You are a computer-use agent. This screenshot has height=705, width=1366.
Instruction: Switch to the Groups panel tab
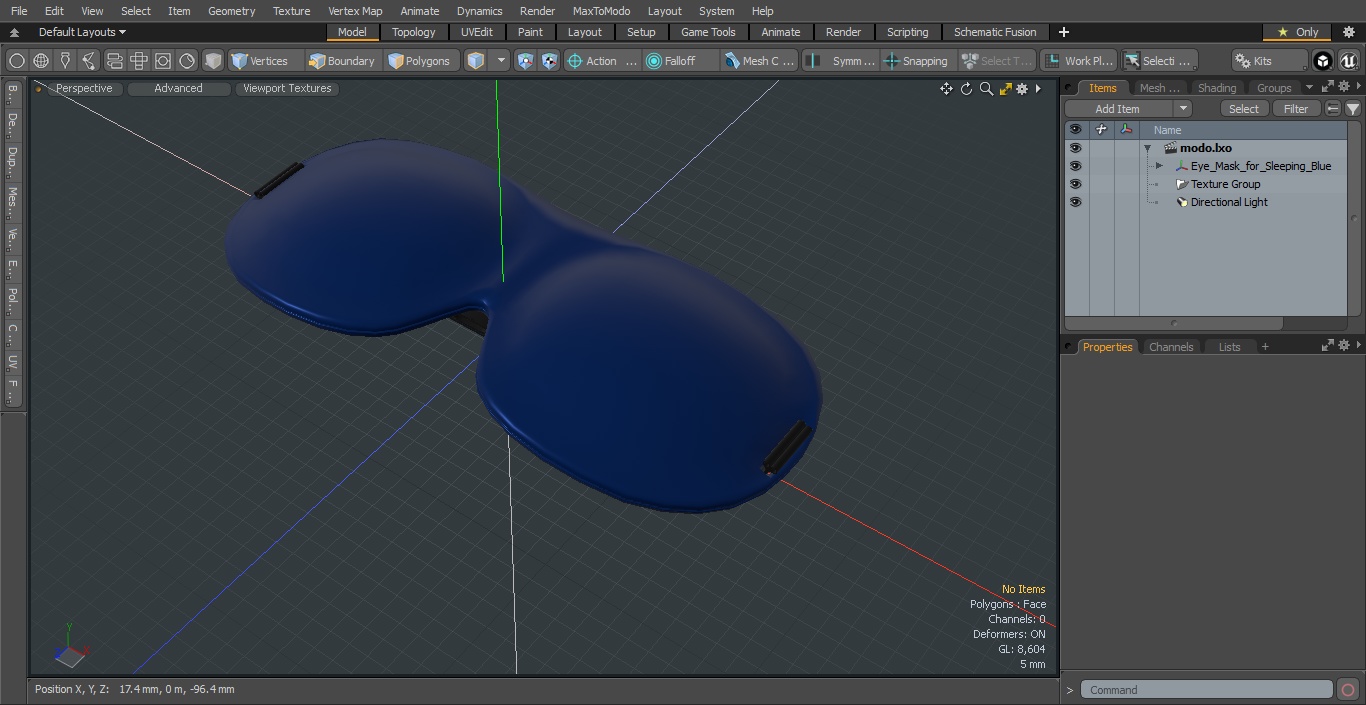[x=1274, y=88]
